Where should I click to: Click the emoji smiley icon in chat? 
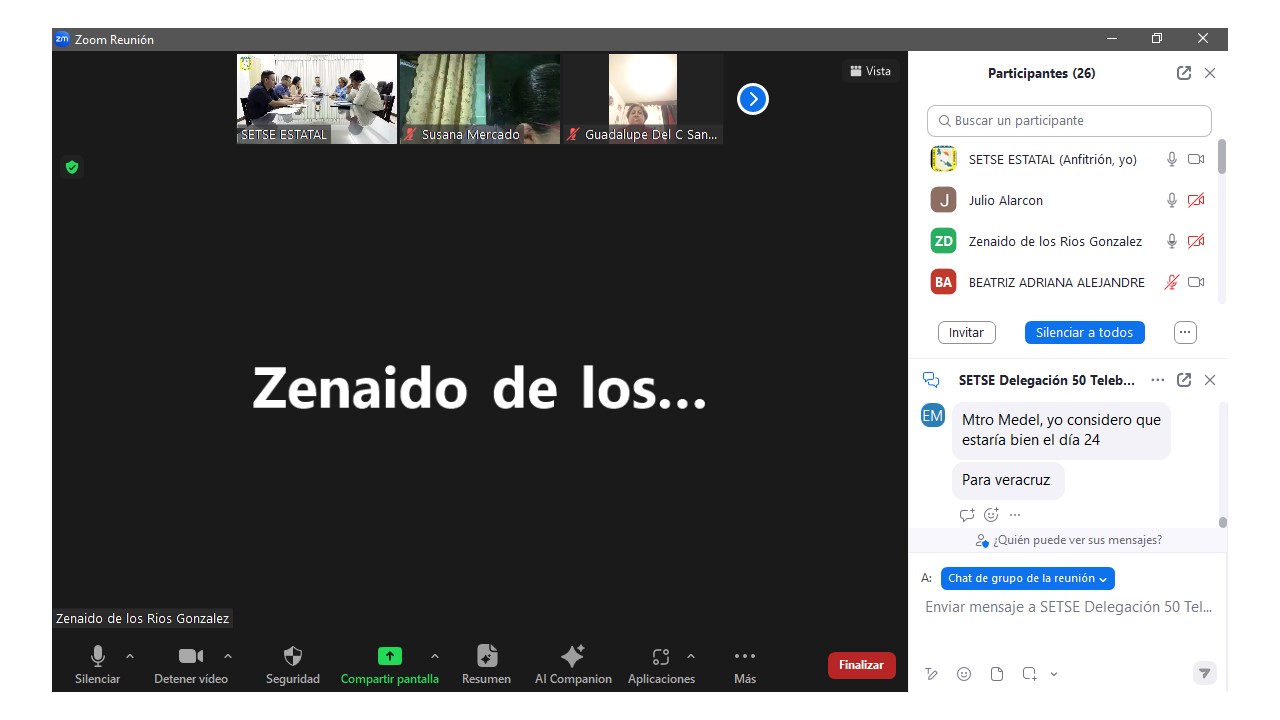(964, 674)
